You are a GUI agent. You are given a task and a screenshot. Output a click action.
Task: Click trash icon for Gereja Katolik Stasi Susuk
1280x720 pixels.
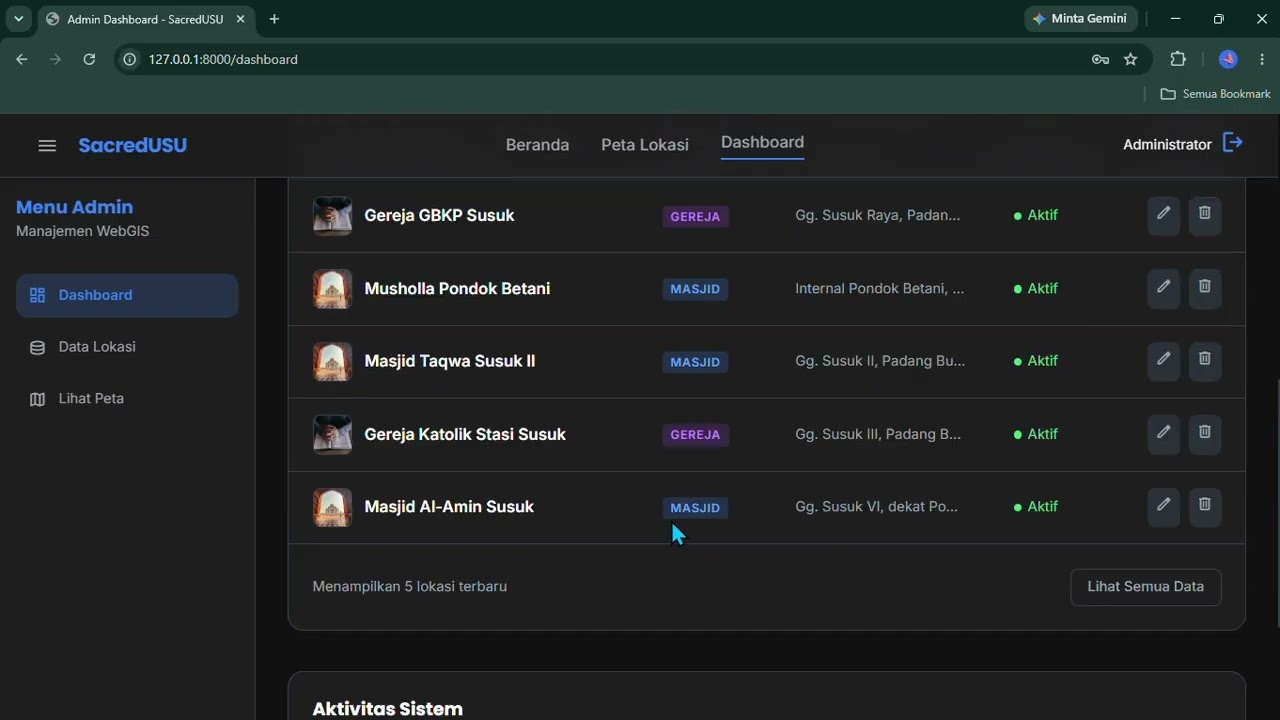[x=1205, y=434]
